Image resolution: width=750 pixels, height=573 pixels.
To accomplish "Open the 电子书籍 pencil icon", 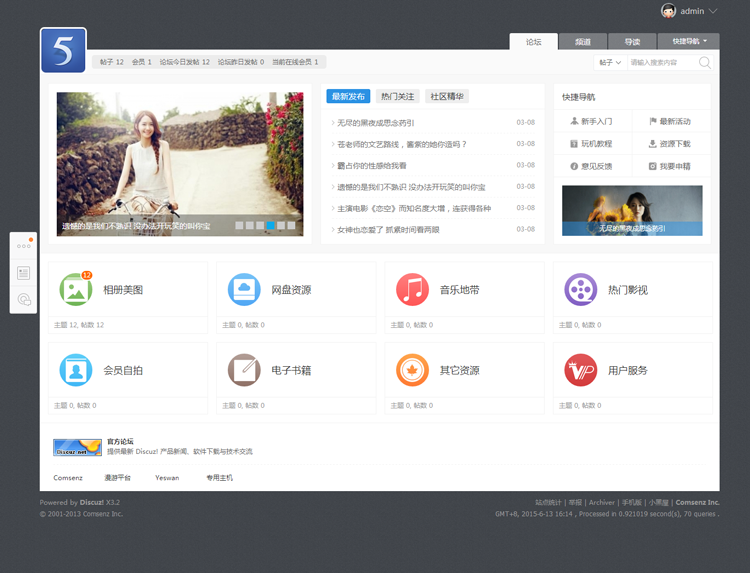I will tap(244, 370).
